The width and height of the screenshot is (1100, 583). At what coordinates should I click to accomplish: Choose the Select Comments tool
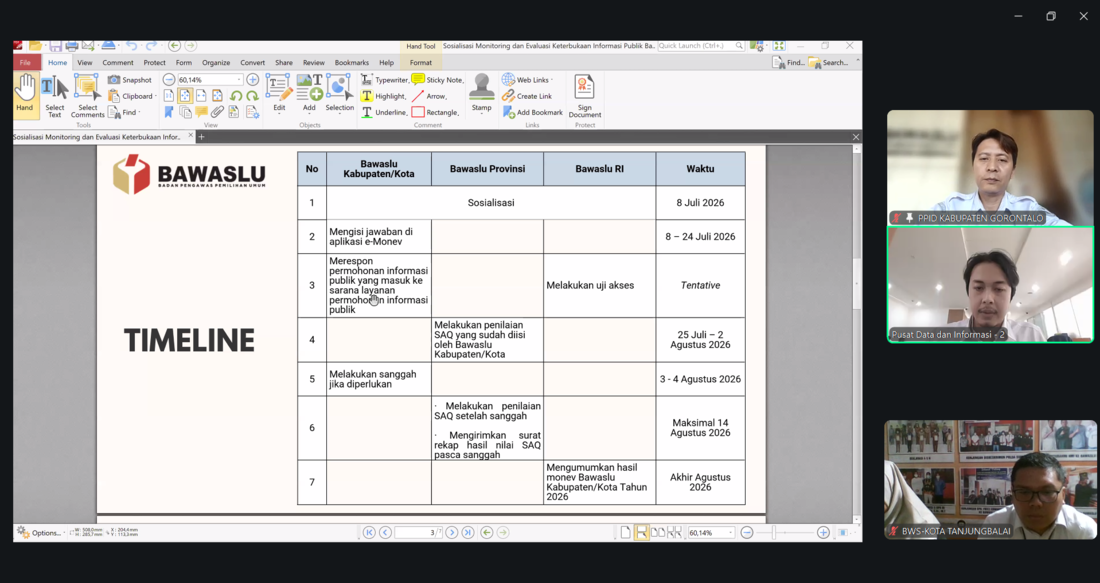[x=88, y=96]
